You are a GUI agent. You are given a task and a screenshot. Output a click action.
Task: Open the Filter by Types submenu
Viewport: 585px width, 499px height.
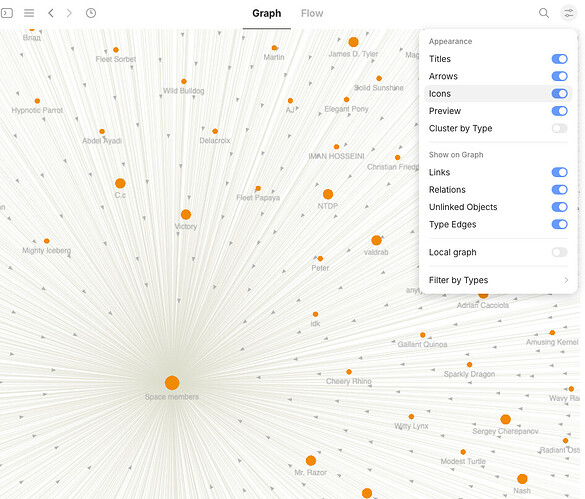point(498,280)
